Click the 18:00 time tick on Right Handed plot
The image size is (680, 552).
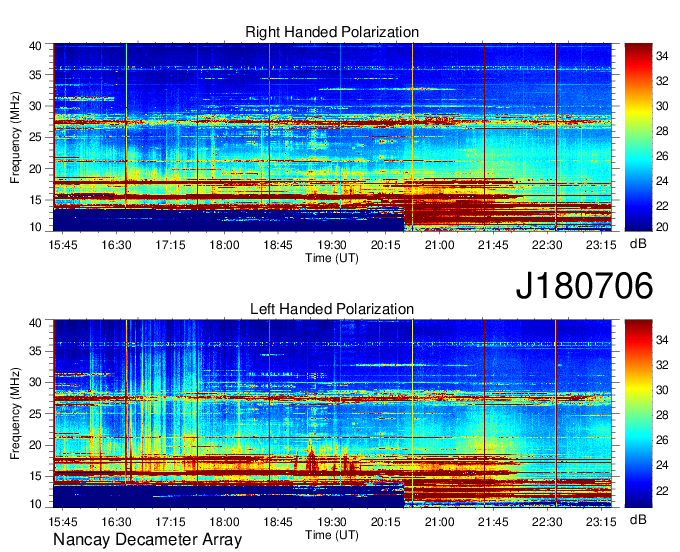click(x=224, y=245)
